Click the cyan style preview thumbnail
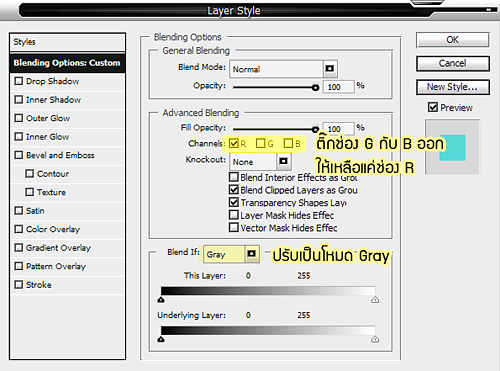 (x=452, y=148)
